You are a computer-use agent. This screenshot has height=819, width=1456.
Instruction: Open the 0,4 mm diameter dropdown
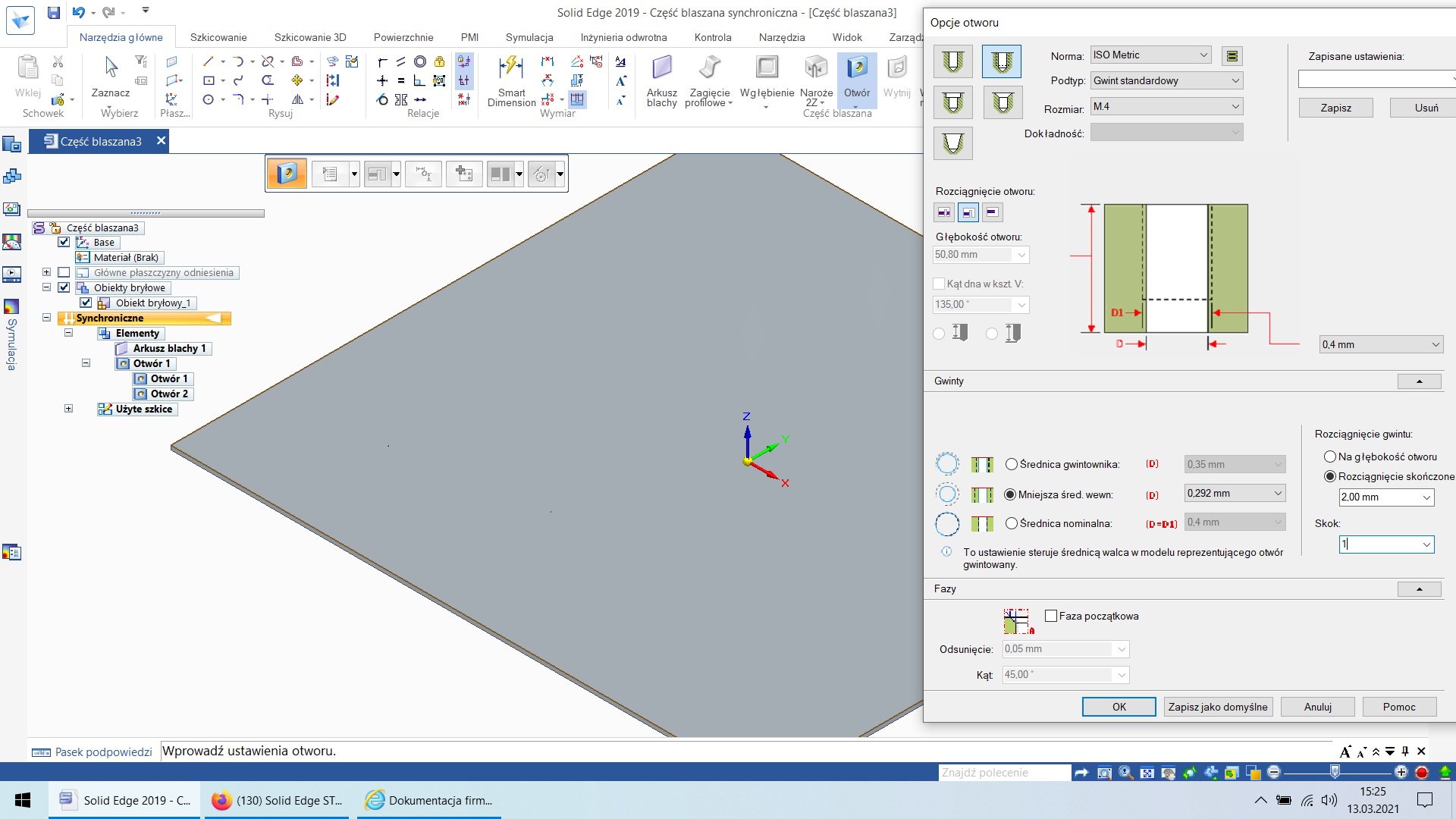click(1381, 344)
